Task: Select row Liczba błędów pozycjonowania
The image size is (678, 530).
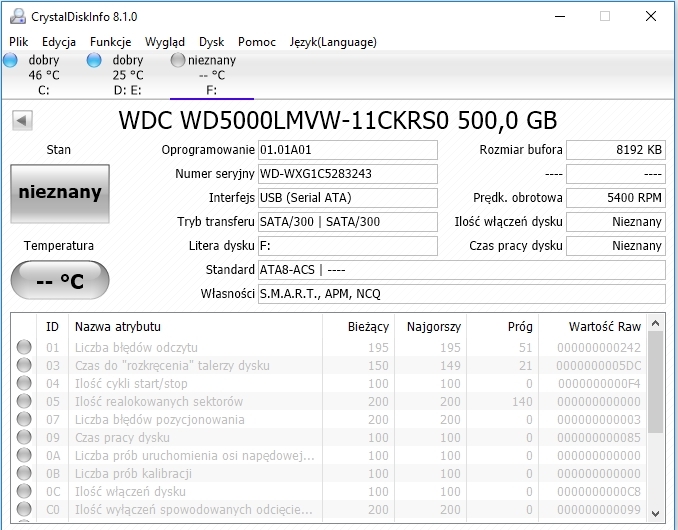Action: (329, 419)
